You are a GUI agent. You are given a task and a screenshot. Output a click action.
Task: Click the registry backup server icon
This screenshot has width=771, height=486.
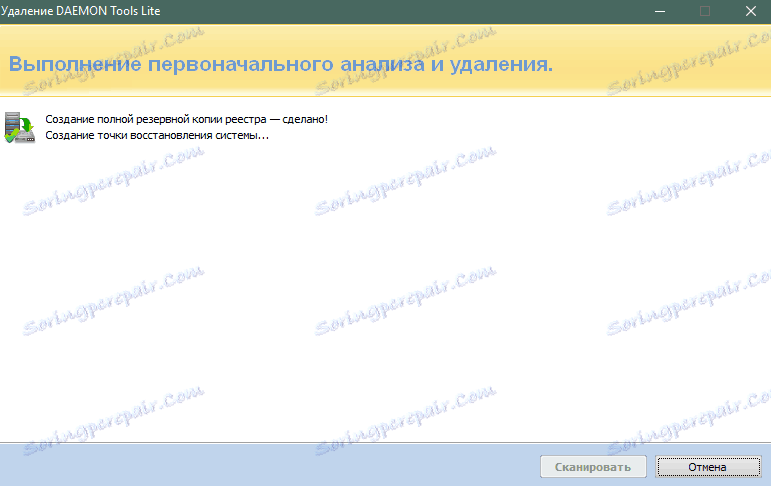click(20, 127)
